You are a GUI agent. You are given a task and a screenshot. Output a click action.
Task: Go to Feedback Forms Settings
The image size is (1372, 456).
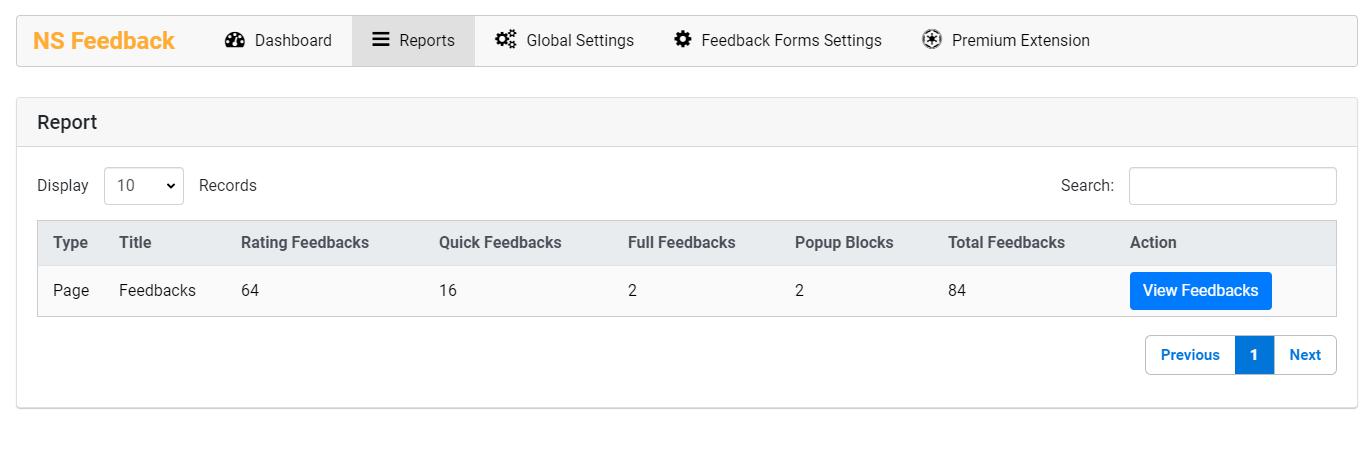(778, 41)
